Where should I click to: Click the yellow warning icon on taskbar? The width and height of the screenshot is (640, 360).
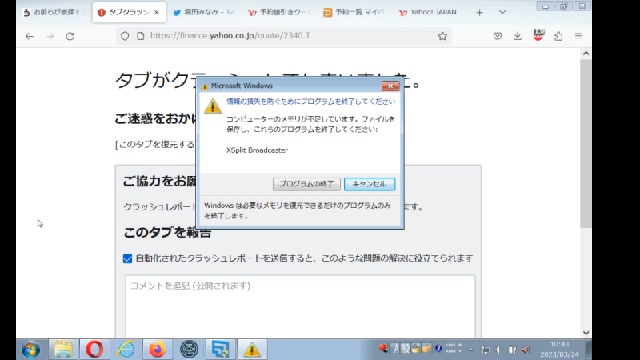coord(252,349)
